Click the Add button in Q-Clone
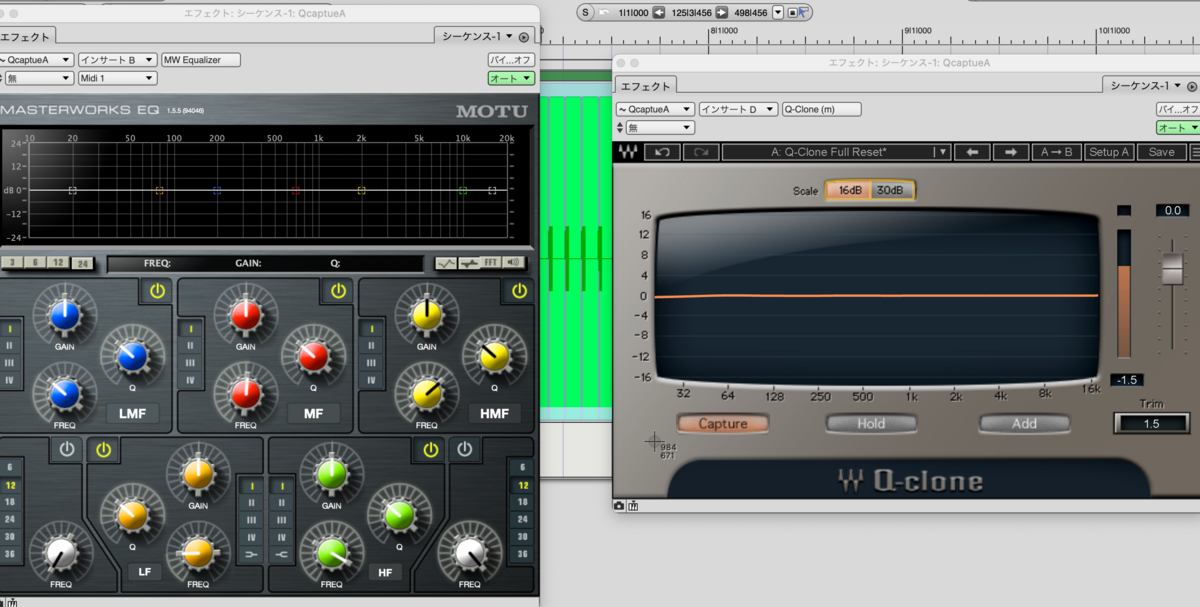This screenshot has width=1200, height=607. click(x=1024, y=423)
